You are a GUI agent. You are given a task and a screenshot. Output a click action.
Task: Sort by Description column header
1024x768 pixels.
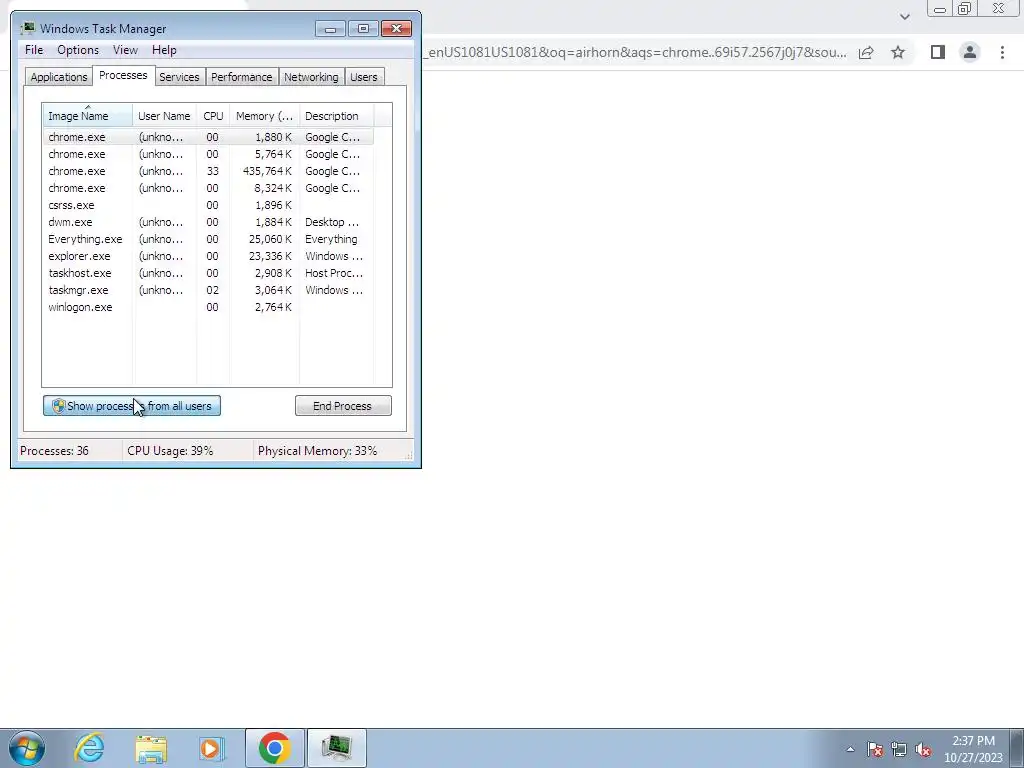pyautogui.click(x=336, y=116)
